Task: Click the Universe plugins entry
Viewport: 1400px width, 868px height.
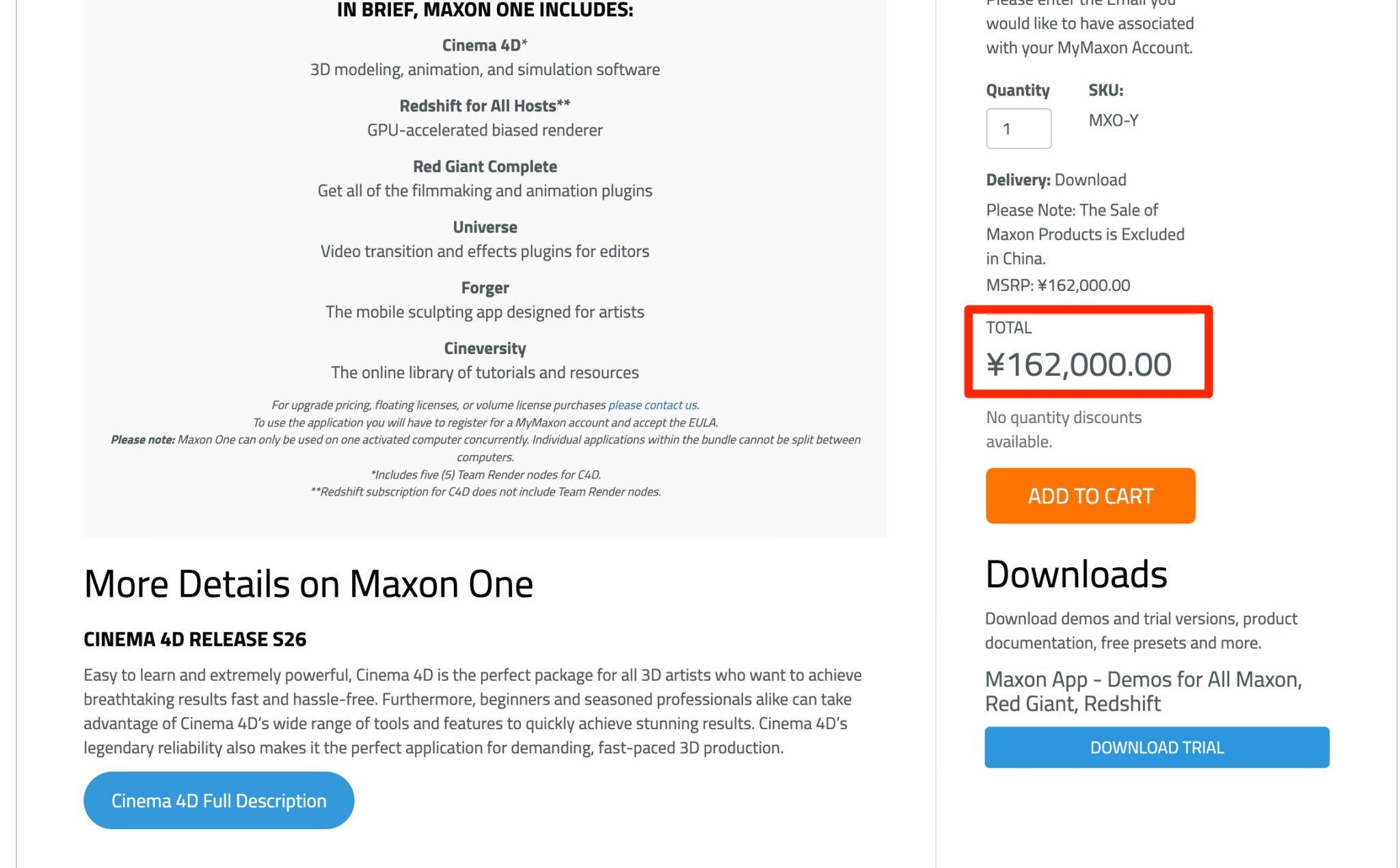Action: pos(485,227)
